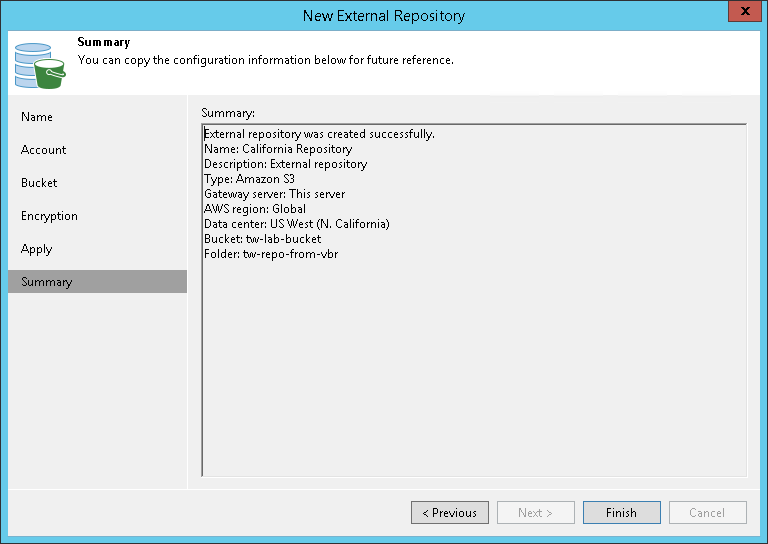
Task: Click 'Gateway server: This server' line
Action: 275,194
